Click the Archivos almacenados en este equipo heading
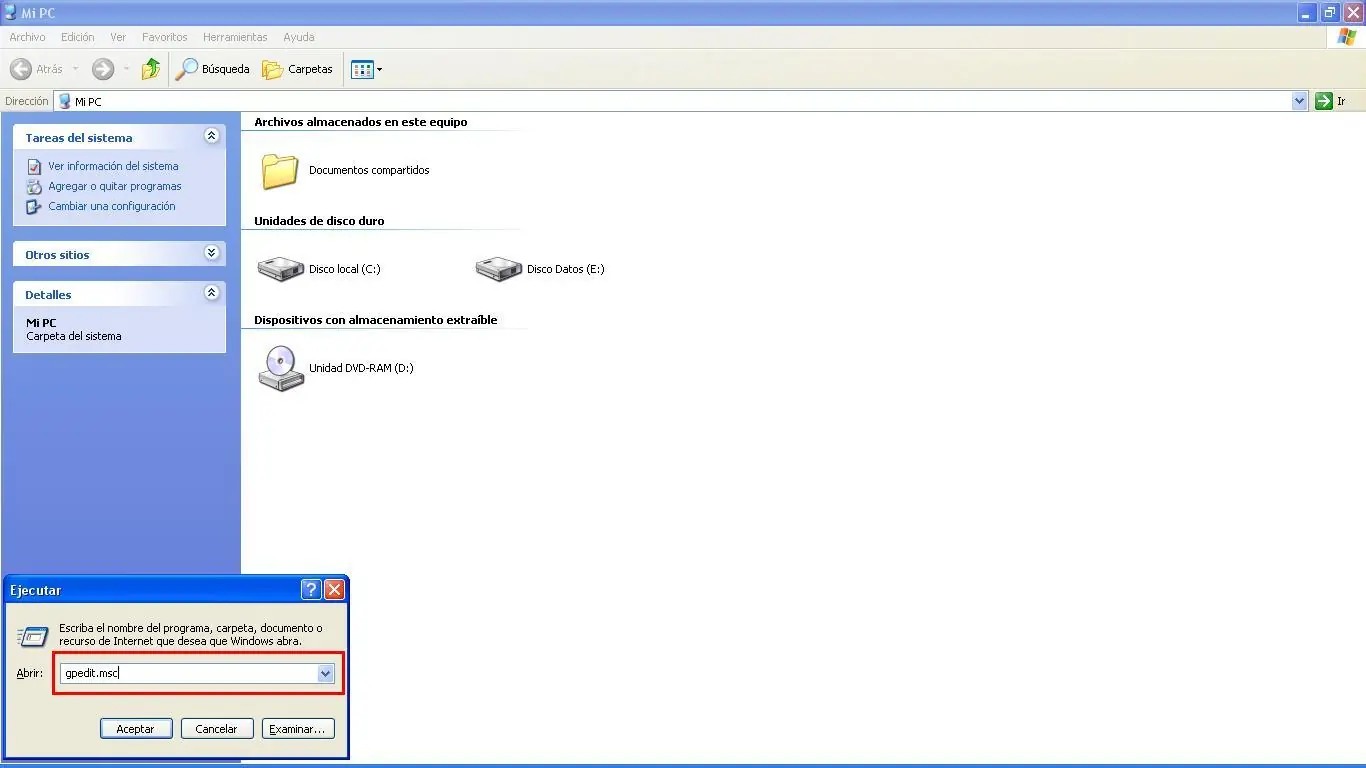The height and width of the screenshot is (768, 1366). [361, 122]
